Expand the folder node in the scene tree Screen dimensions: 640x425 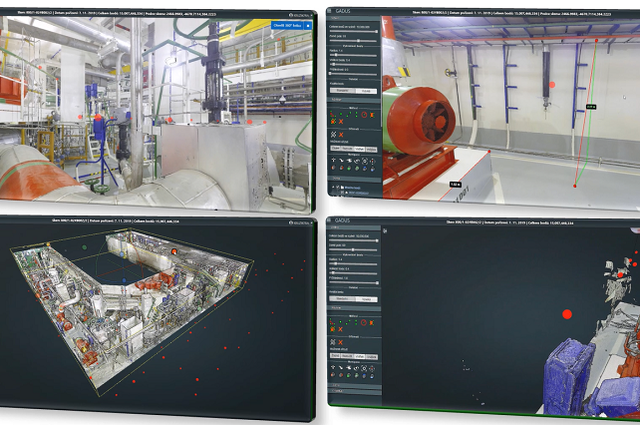click(333, 187)
